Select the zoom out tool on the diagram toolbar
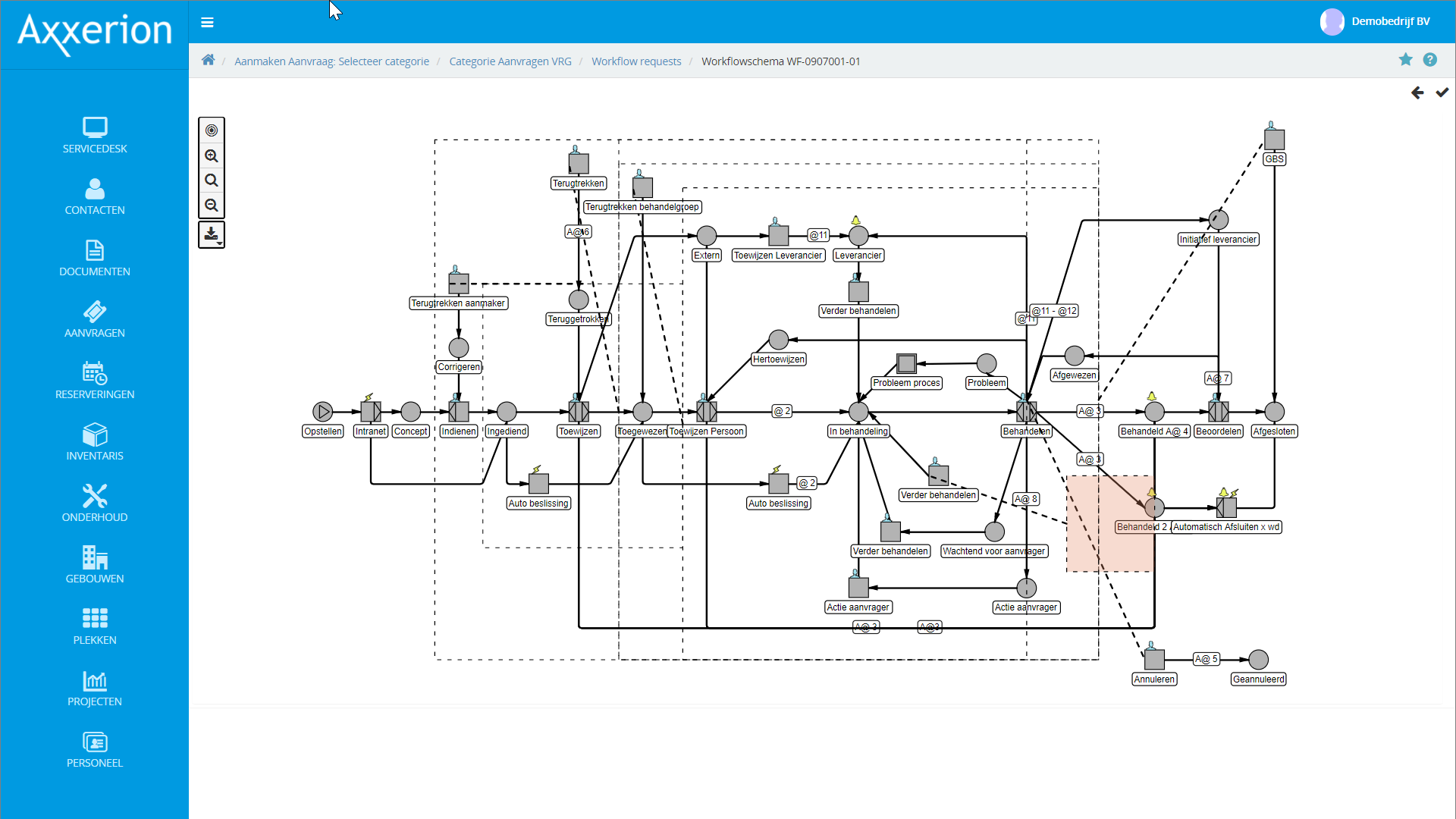1456x819 pixels. 212,205
